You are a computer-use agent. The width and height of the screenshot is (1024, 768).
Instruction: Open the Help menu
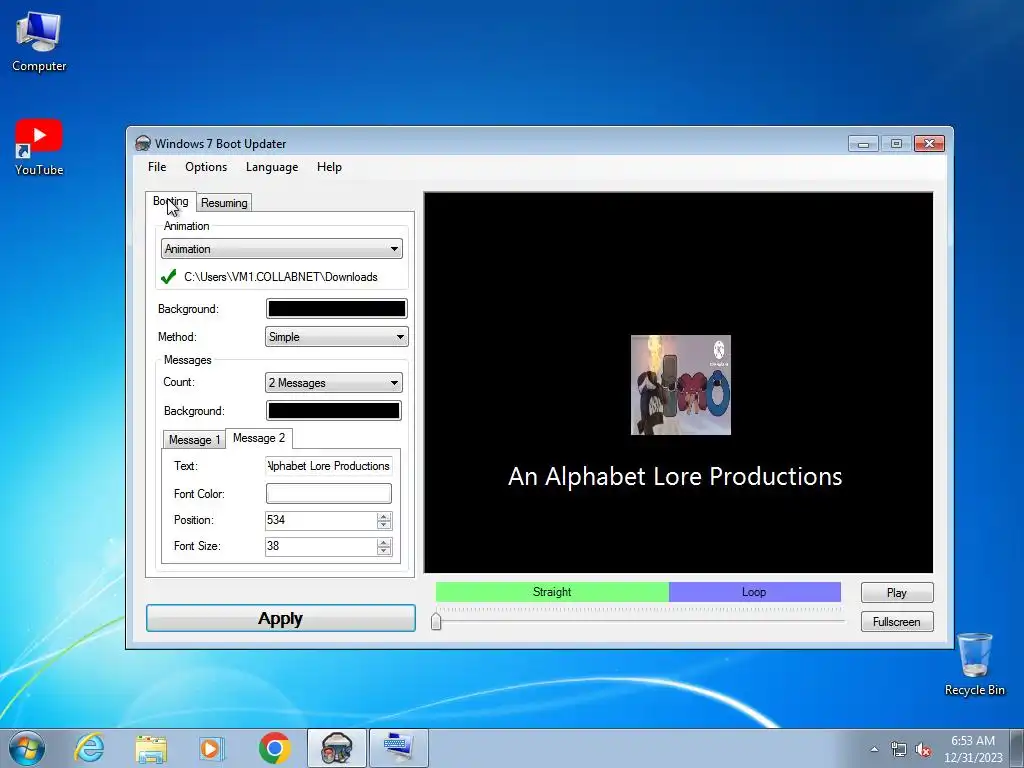pyautogui.click(x=329, y=167)
